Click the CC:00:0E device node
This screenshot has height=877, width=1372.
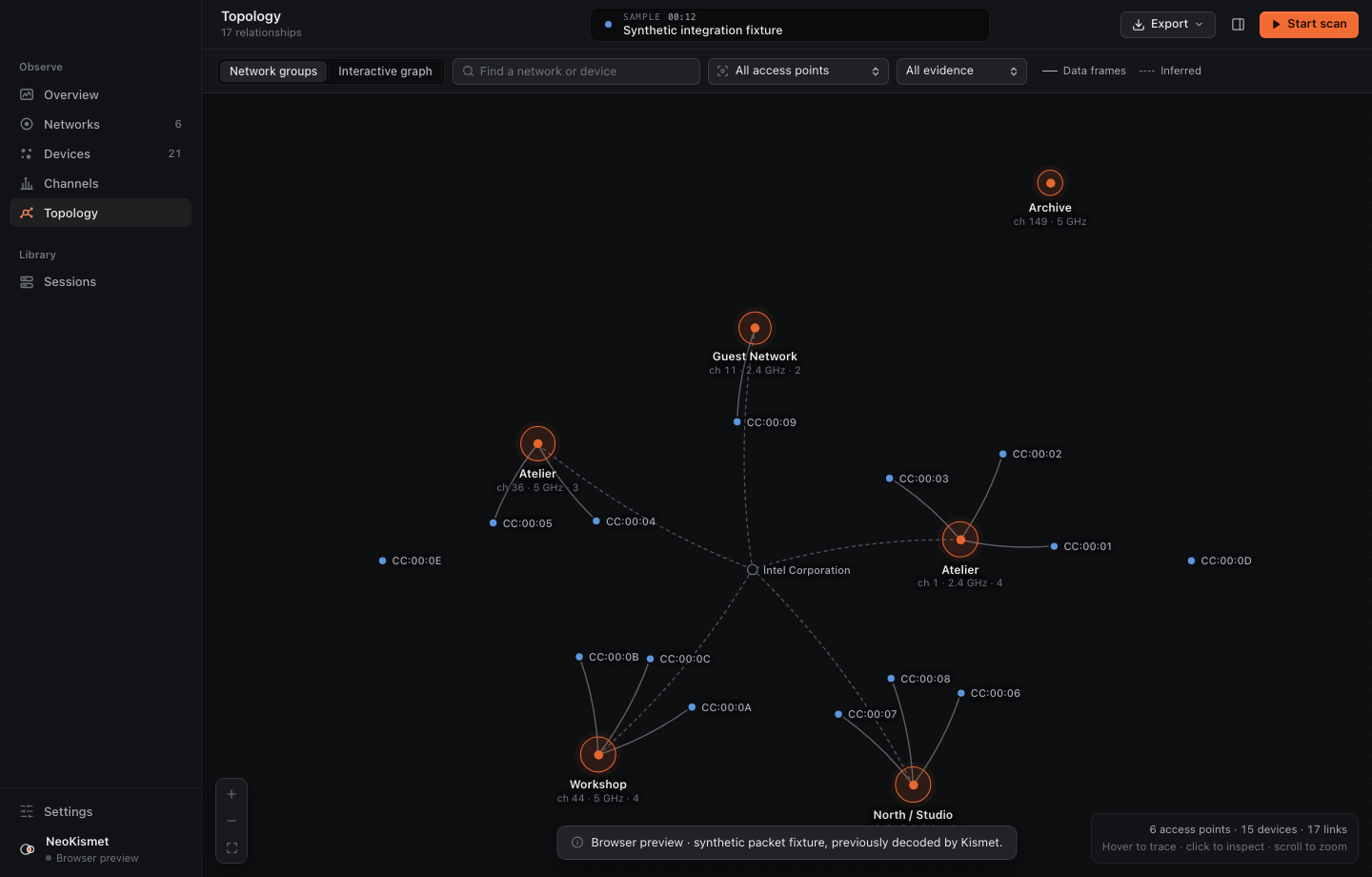[x=383, y=561]
